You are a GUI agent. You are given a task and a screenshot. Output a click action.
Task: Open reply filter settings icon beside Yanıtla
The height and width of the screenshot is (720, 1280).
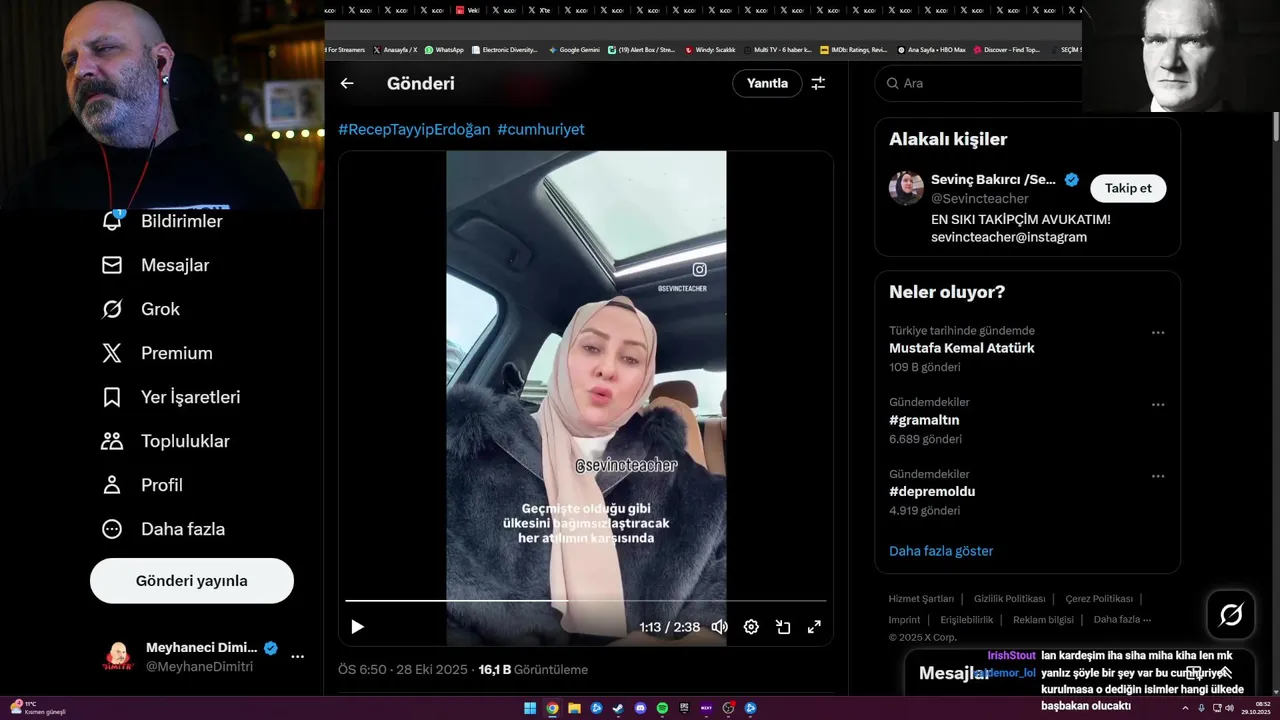click(x=818, y=83)
